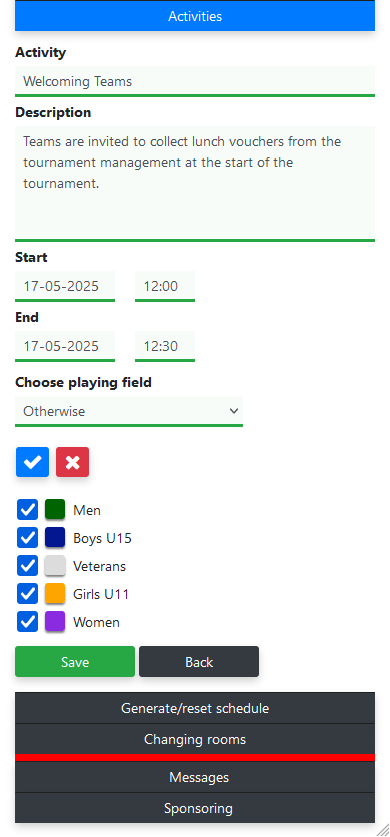This screenshot has height=837, width=390.
Task: Click the blue checkmark select-all icon
Action: [x=33, y=462]
